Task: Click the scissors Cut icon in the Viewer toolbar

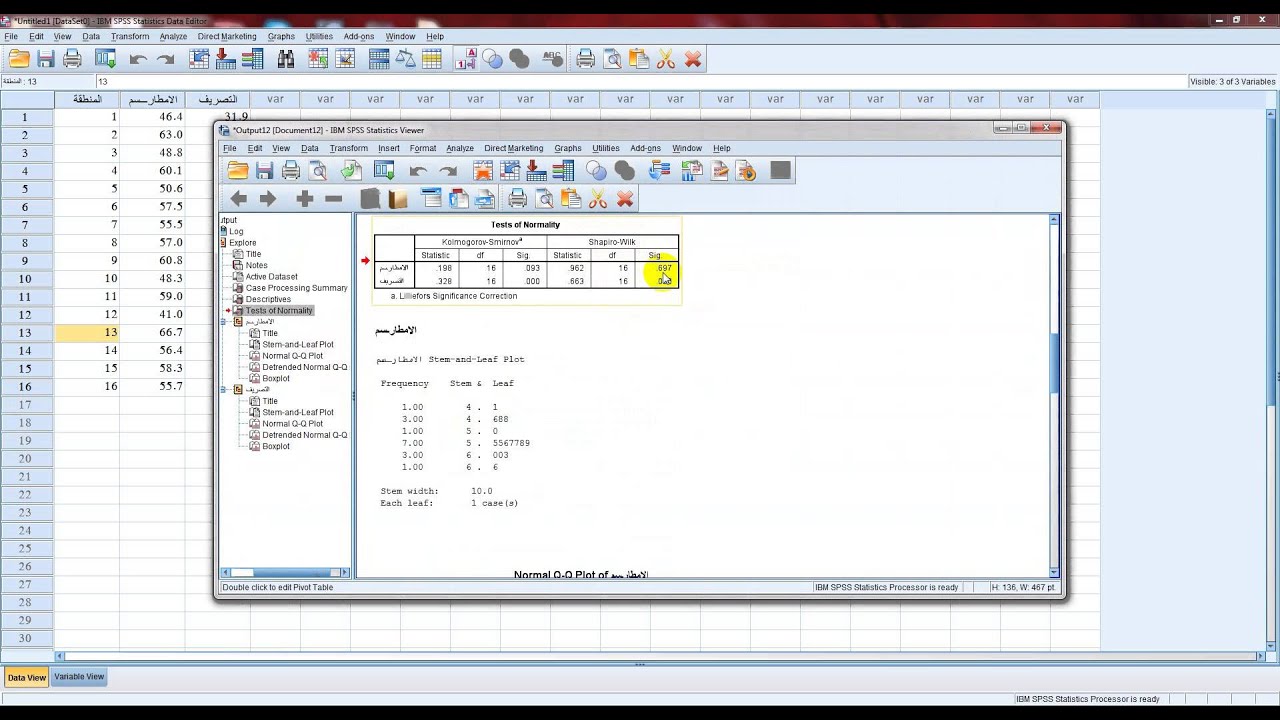Action: tap(598, 199)
